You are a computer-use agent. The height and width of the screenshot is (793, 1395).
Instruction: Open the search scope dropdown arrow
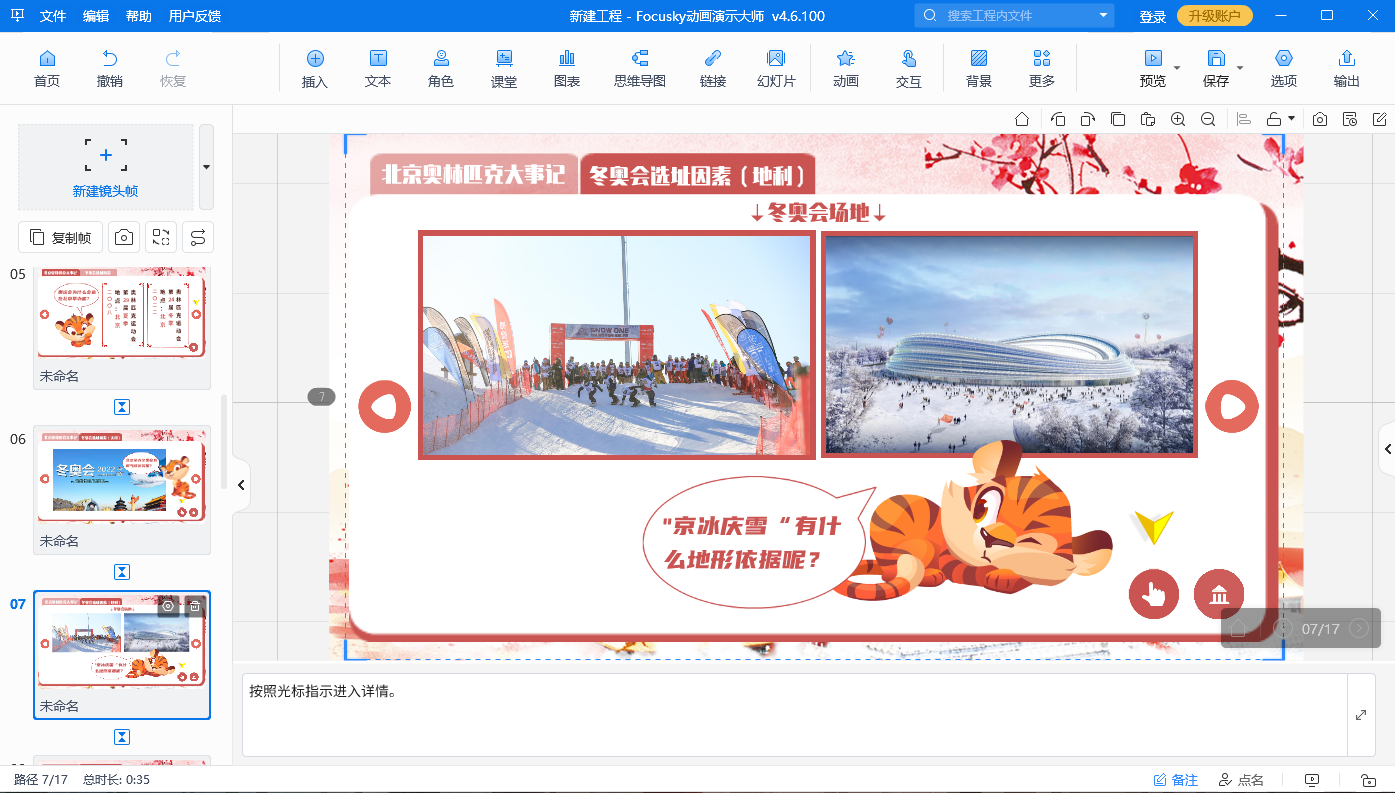(1104, 15)
